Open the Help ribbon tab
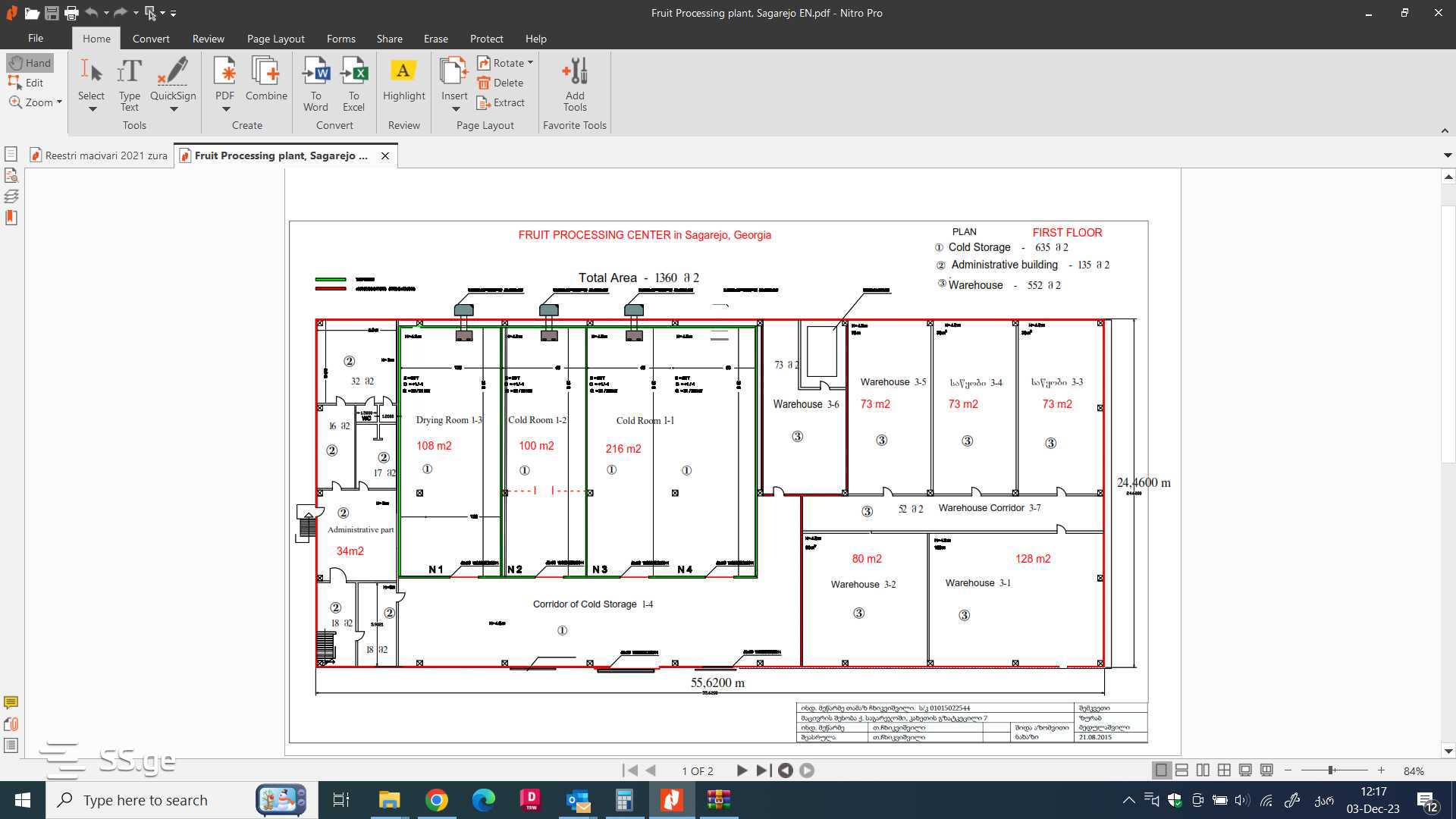The image size is (1456, 819). tap(535, 39)
